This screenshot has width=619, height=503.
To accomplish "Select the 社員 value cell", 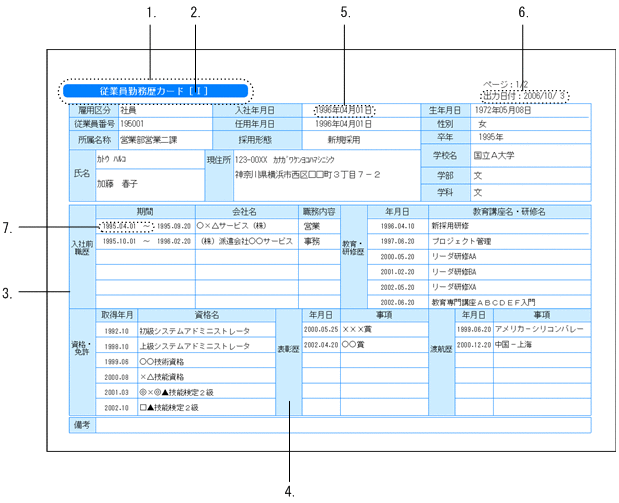I will tap(128, 111).
